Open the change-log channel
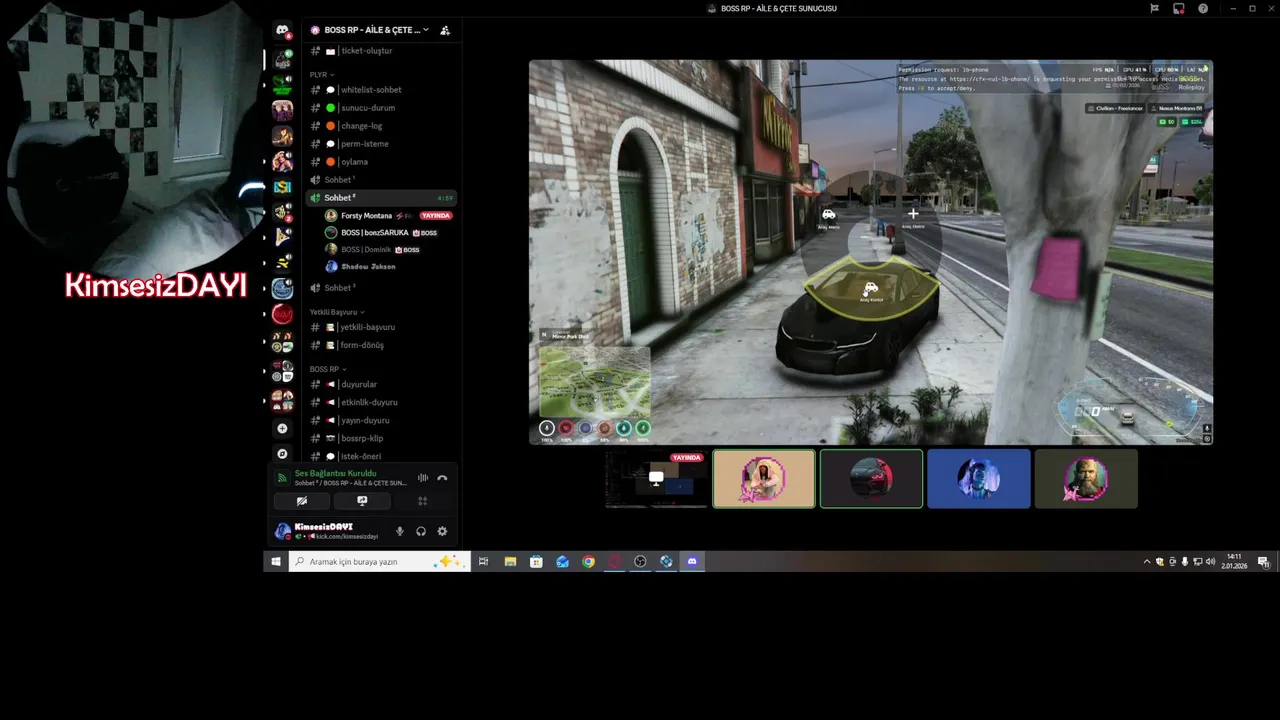The image size is (1280, 720). click(382, 126)
